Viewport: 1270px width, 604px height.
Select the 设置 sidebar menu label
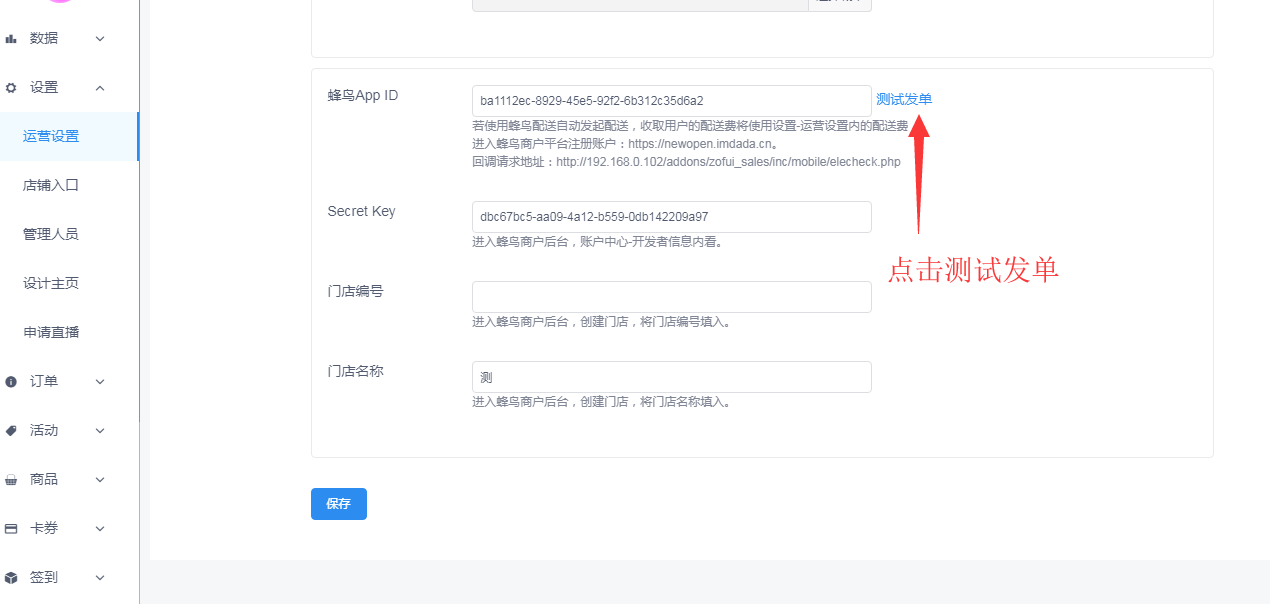coord(44,87)
